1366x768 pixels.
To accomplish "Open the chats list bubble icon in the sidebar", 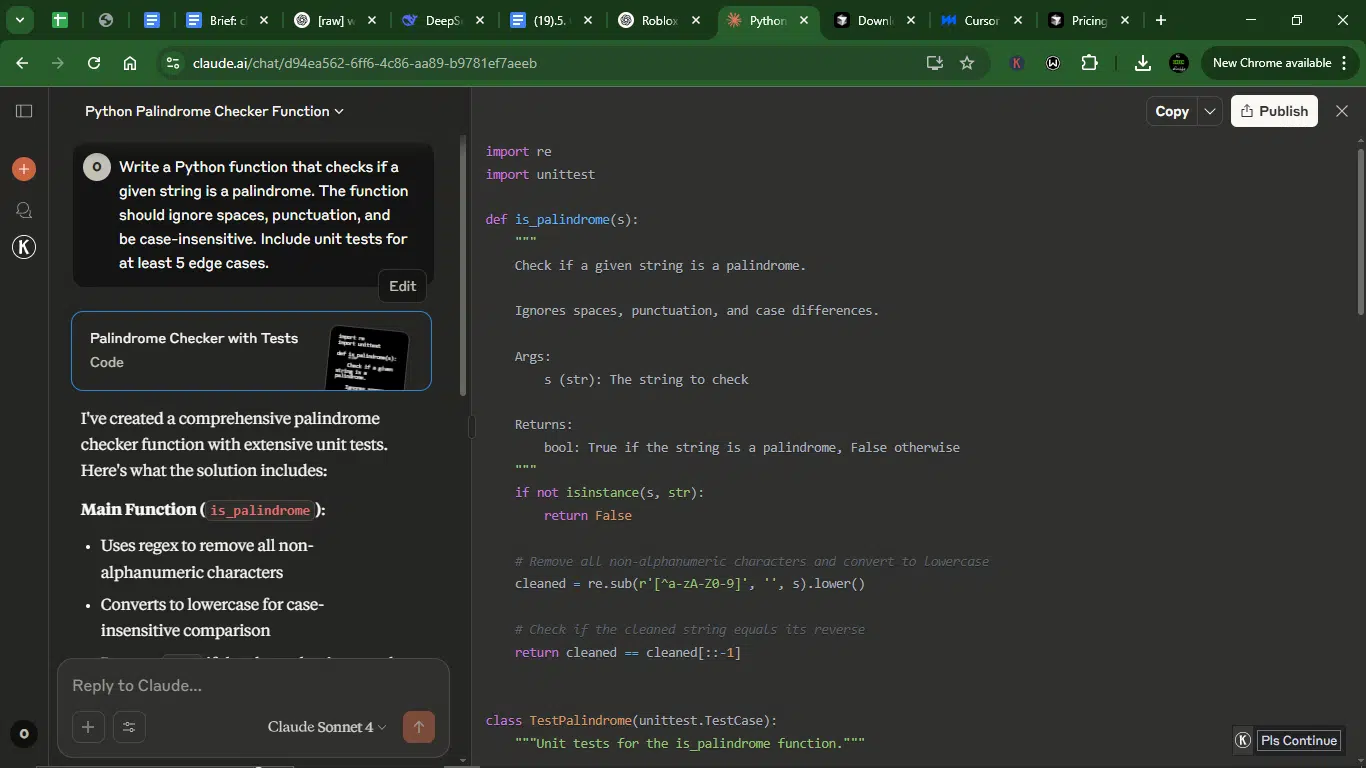I will (x=24, y=210).
